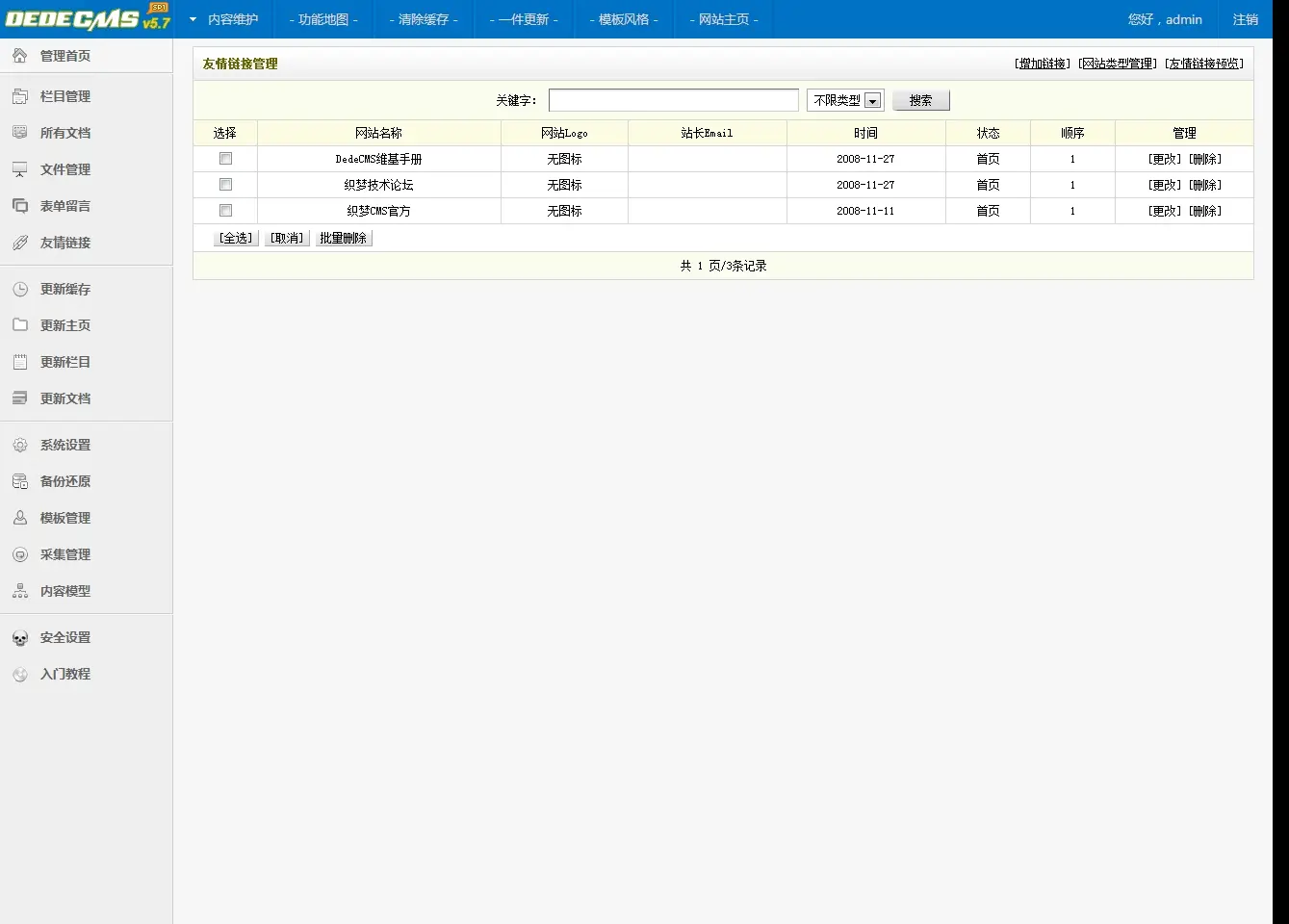
Task: Click the 入门教程 globe icon
Action: point(19,674)
